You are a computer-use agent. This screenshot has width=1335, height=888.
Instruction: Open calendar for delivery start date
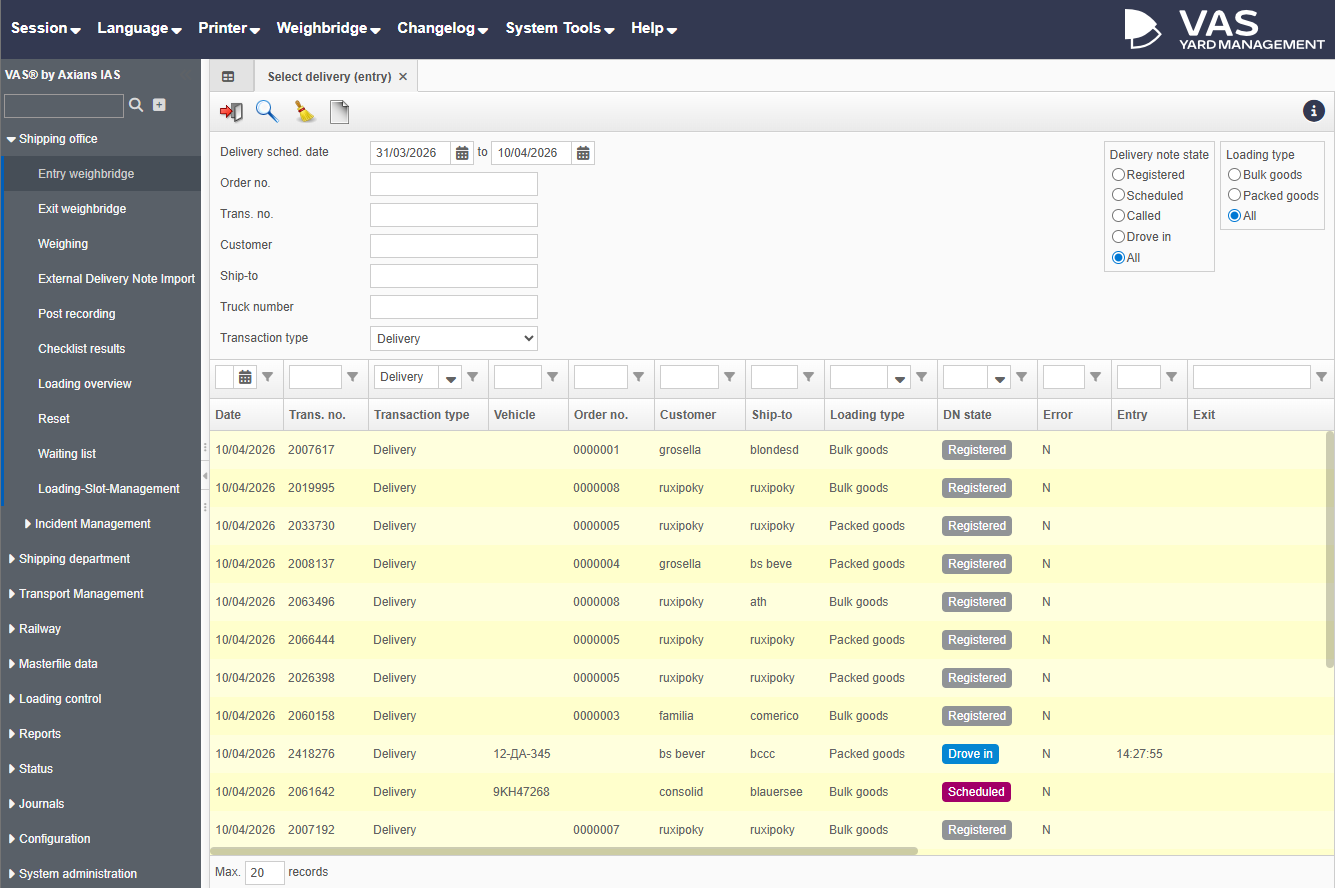click(x=463, y=153)
